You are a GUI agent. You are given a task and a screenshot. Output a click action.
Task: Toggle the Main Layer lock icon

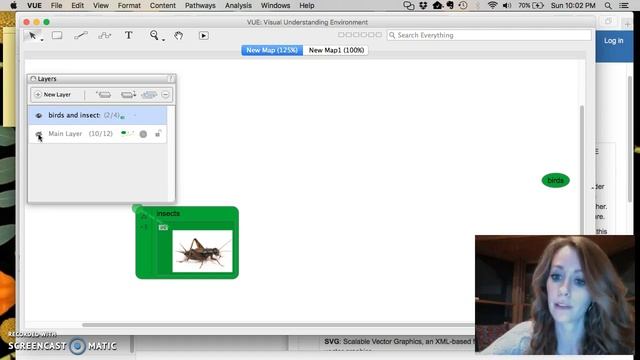pos(158,133)
